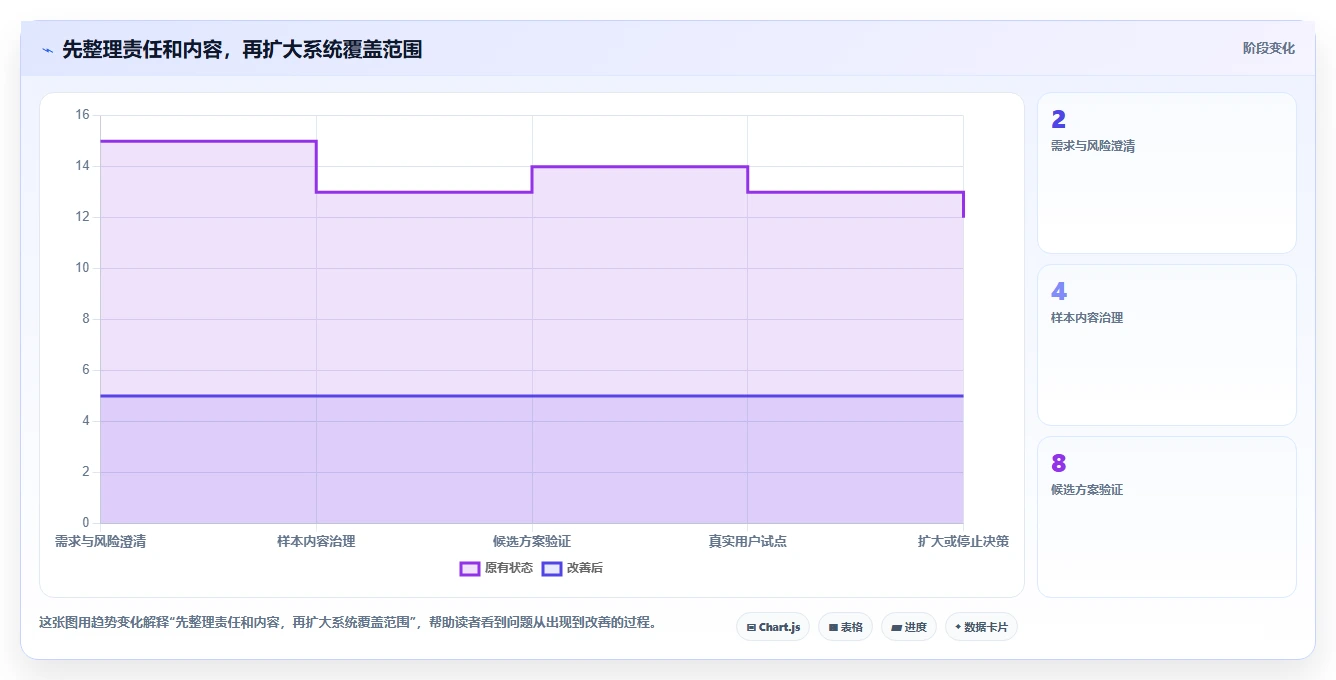Viewport: 1336px width, 680px height.
Task: Click the 原有状态 legend label
Action: click(509, 568)
